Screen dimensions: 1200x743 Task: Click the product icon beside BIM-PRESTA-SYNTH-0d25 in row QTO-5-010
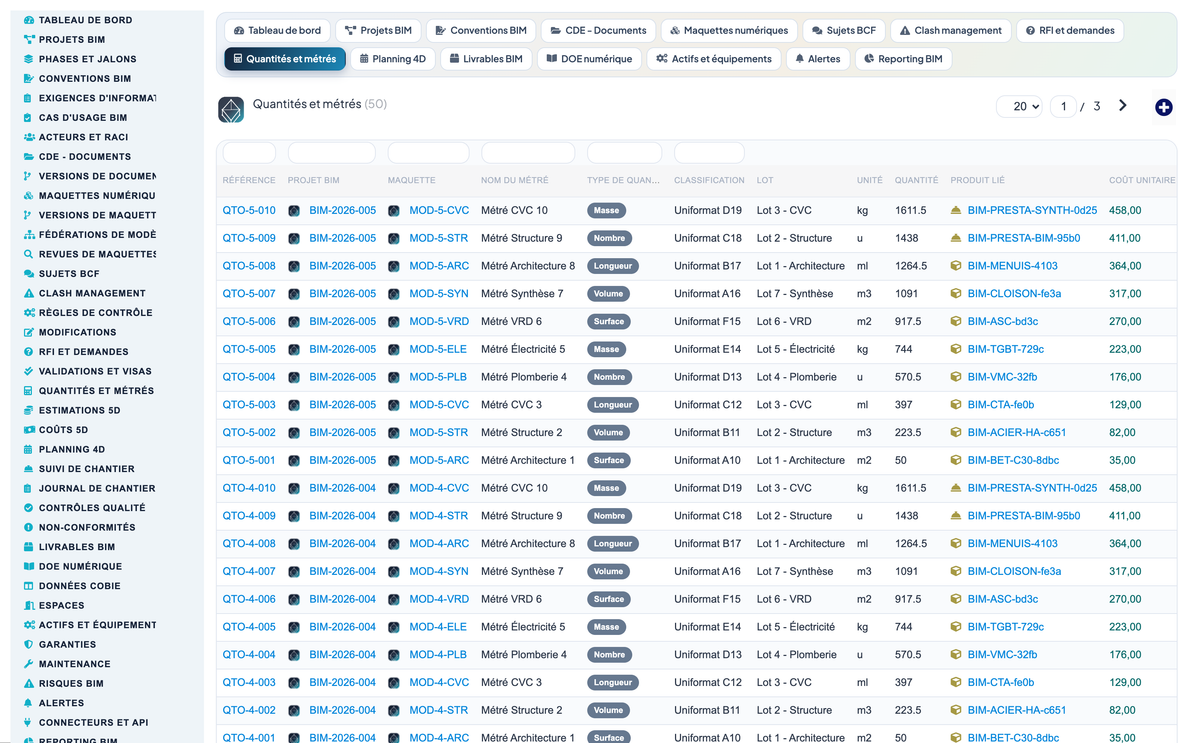point(956,211)
